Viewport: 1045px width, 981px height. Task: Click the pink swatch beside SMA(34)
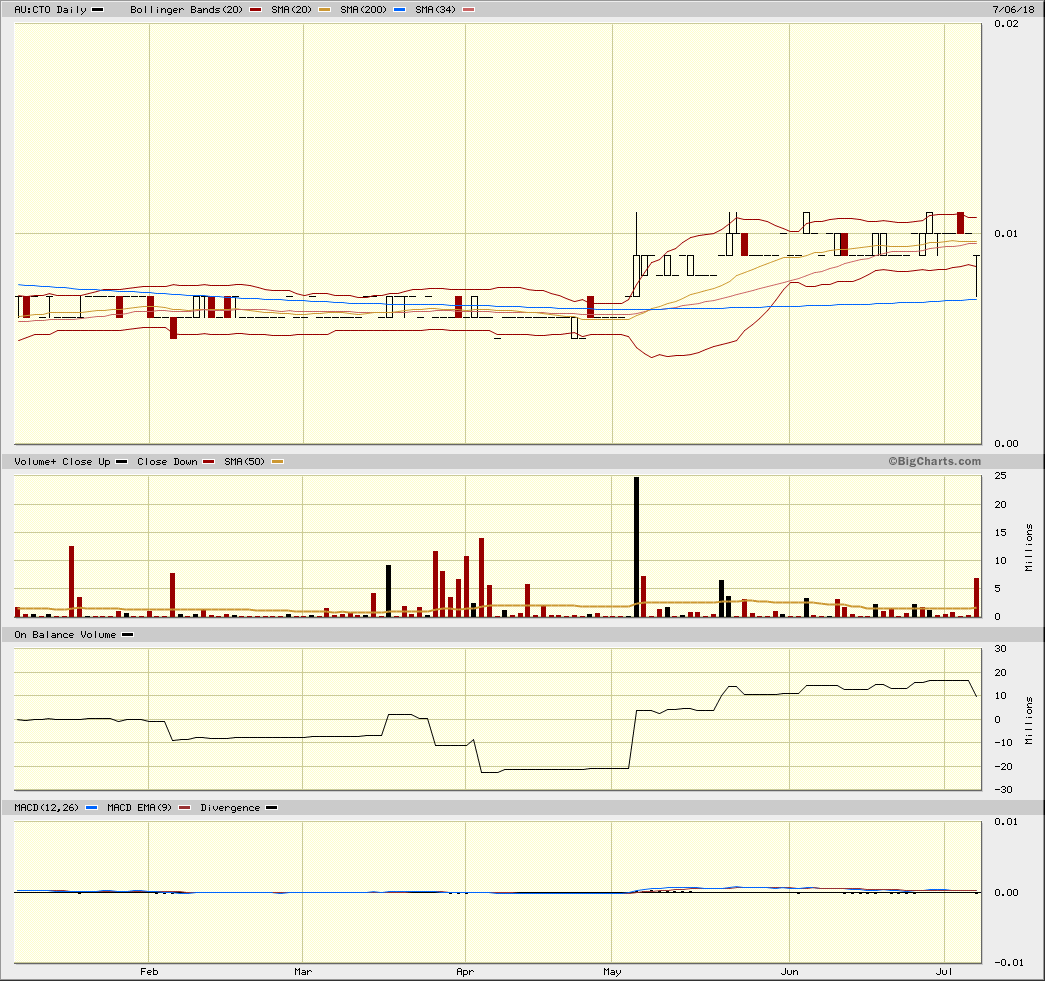pyautogui.click(x=469, y=10)
